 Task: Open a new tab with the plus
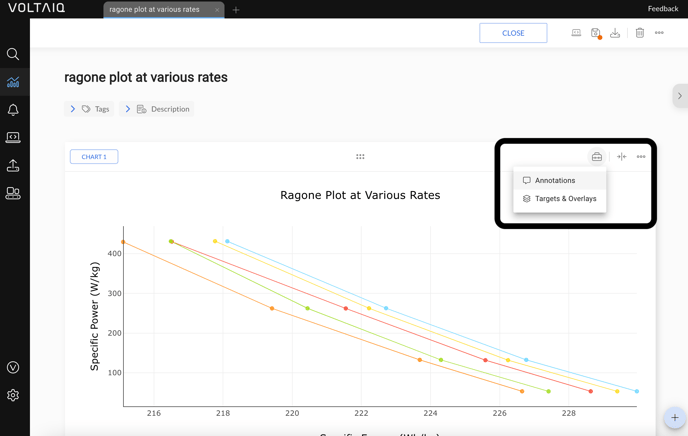click(236, 10)
